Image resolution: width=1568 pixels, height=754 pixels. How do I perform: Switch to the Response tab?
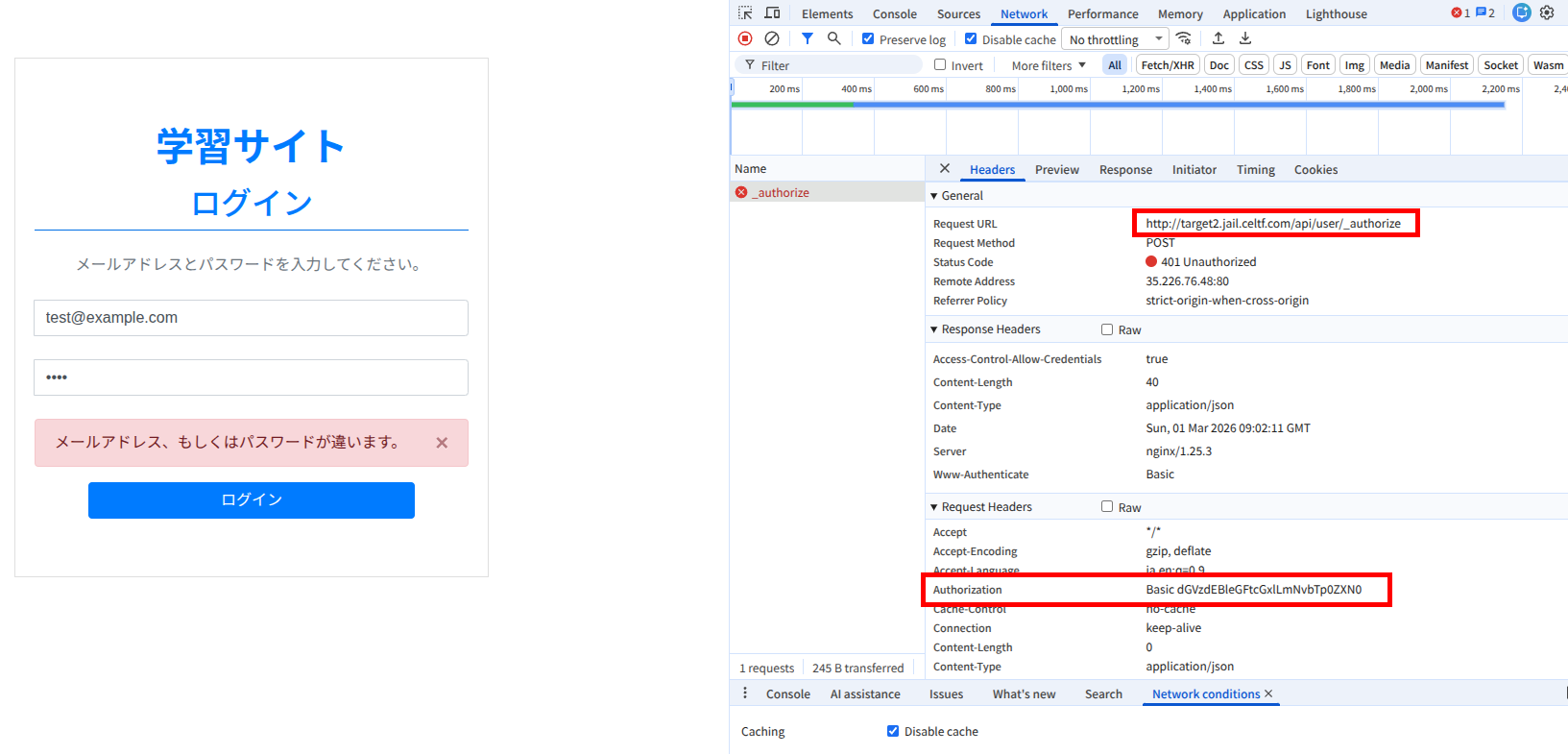[x=1125, y=170]
